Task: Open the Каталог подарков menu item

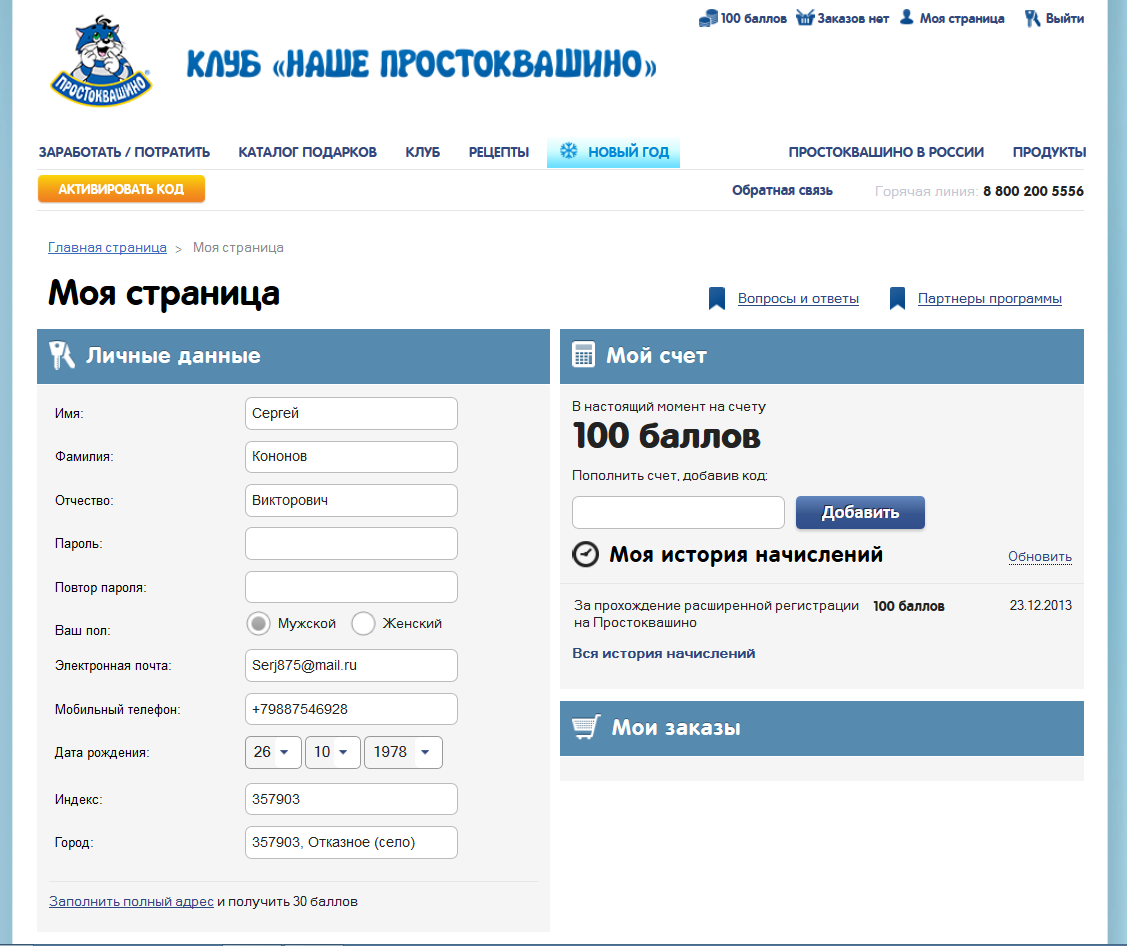Action: point(308,152)
